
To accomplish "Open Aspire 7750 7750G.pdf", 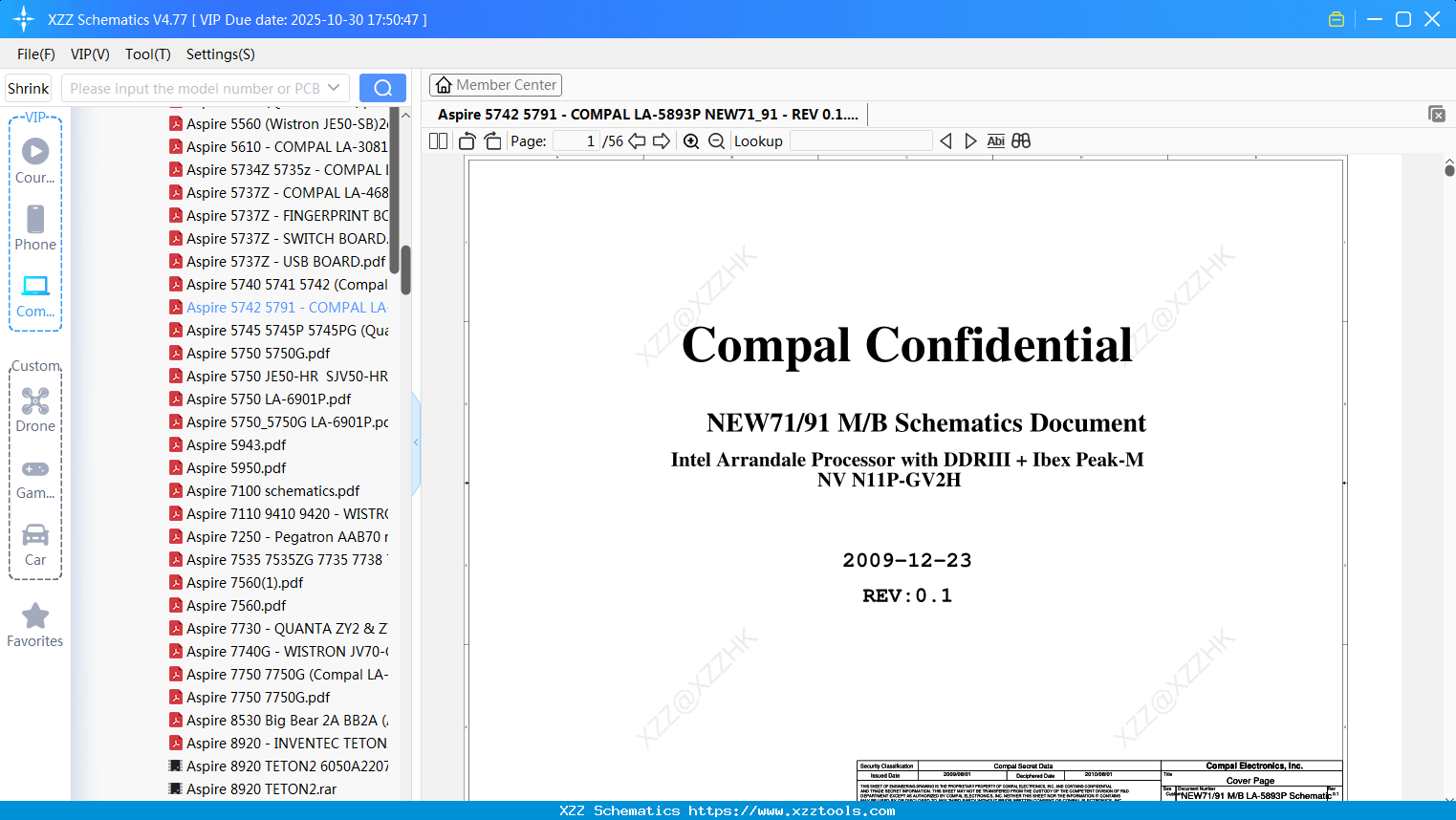I will (250, 698).
